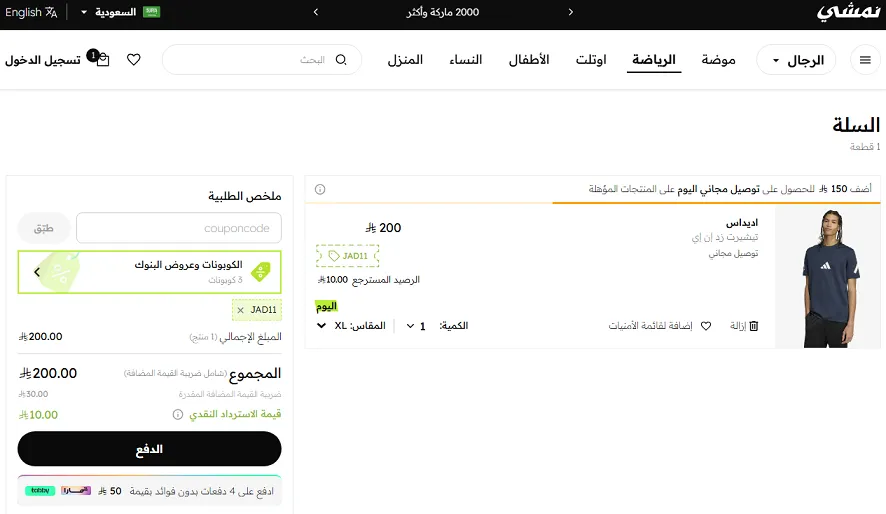Click the ضريبة القيمة المضافة المقدرة row

pos(149,394)
